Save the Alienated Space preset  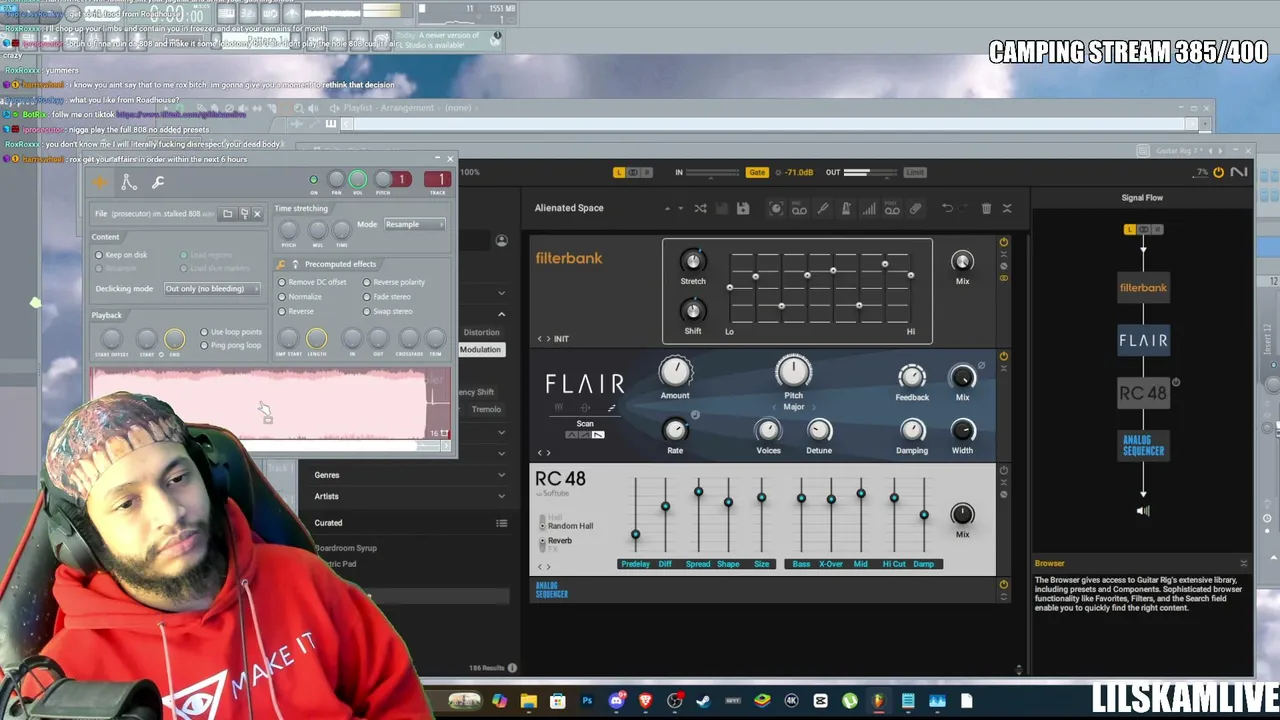pyautogui.click(x=743, y=208)
